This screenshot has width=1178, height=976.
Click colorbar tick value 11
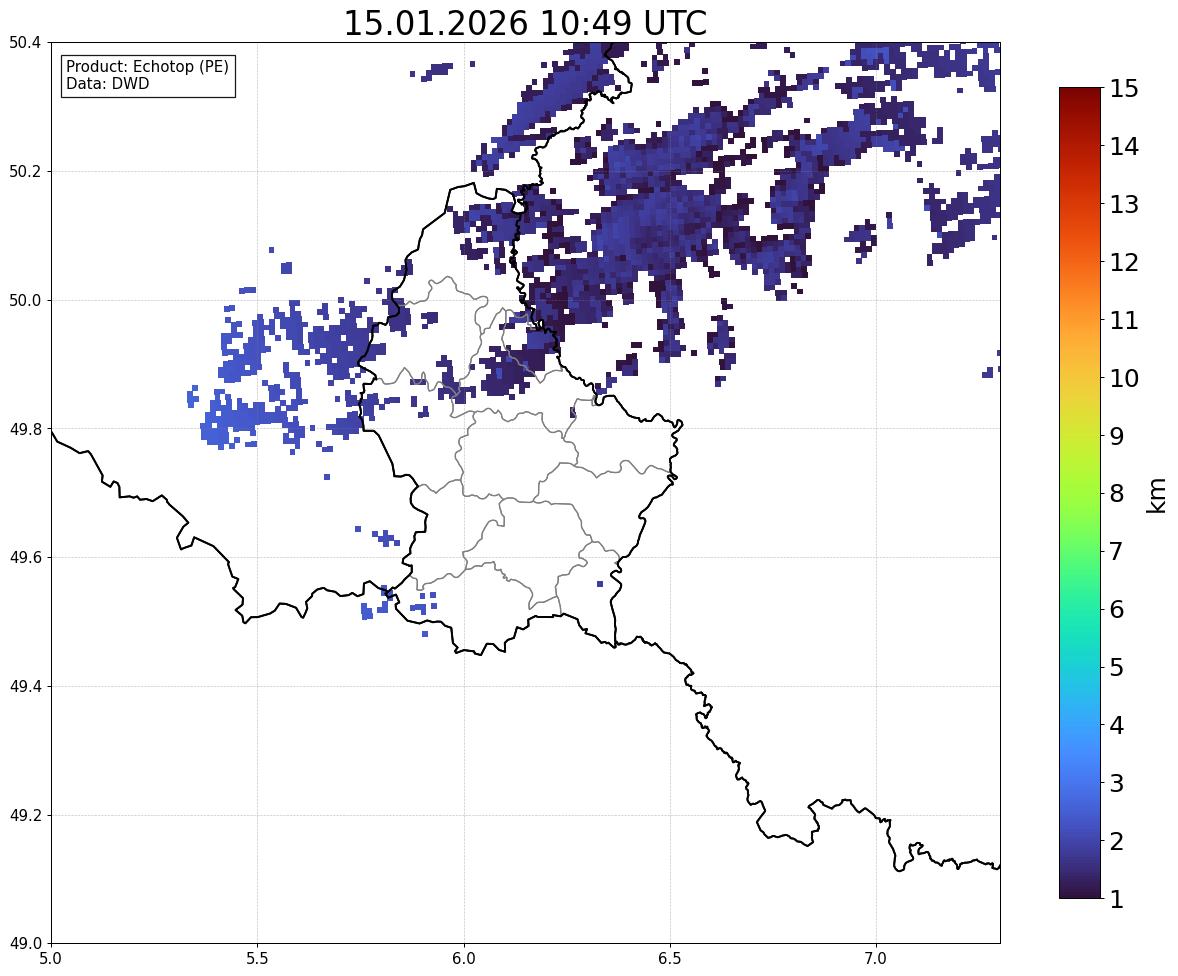(x=1124, y=320)
